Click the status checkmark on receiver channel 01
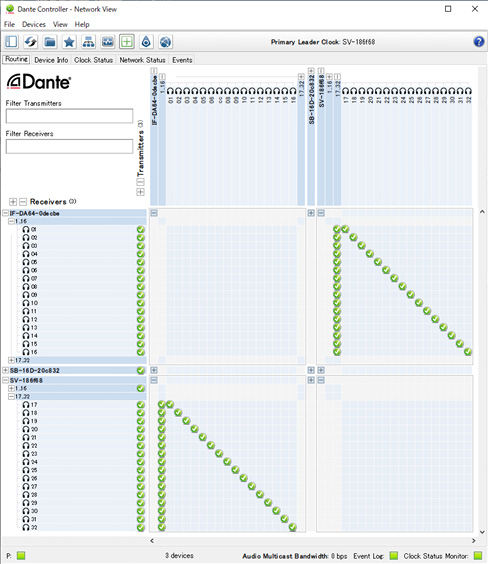This screenshot has height=564, width=488. pyautogui.click(x=141, y=229)
